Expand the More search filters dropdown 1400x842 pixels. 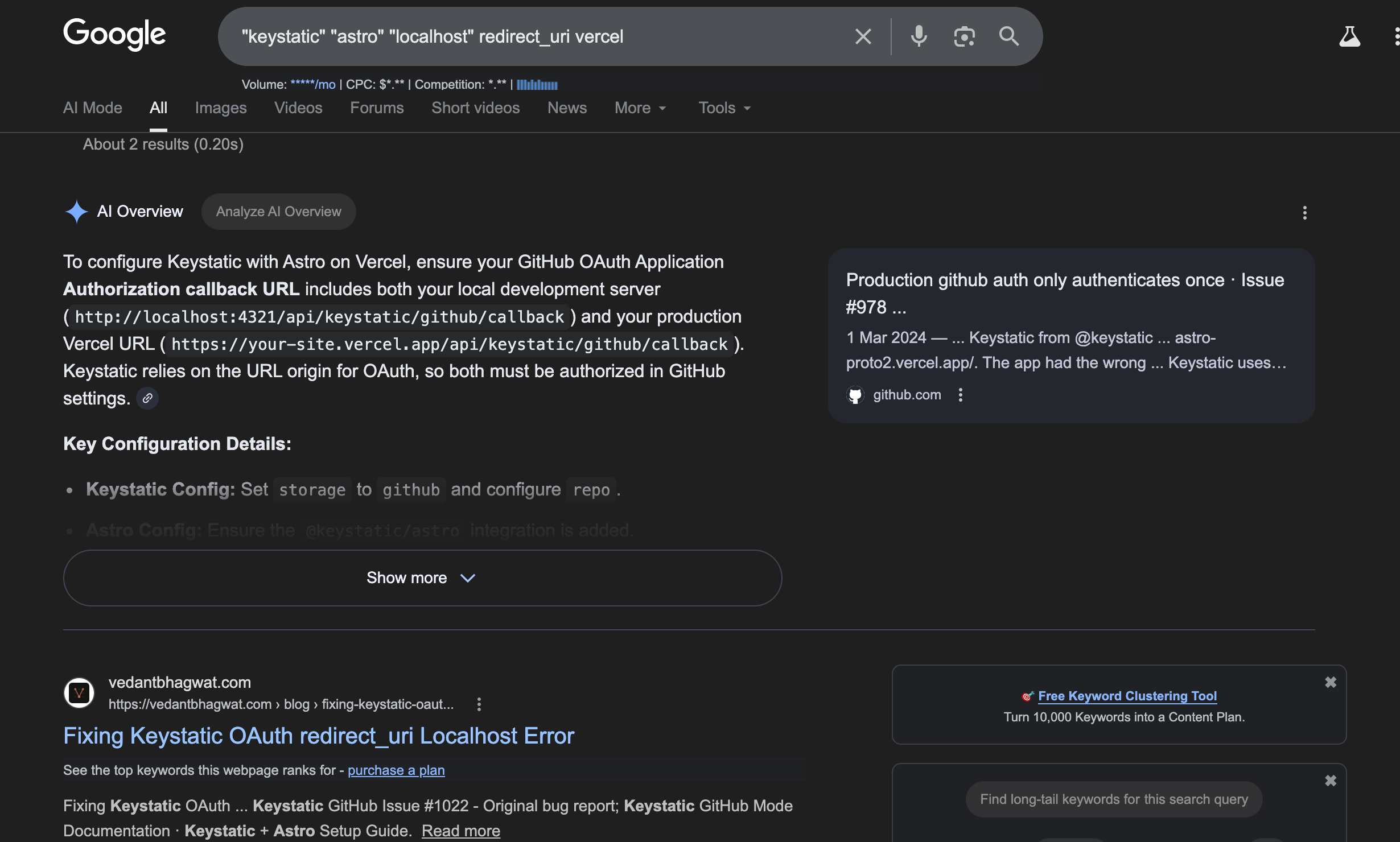[x=640, y=108]
